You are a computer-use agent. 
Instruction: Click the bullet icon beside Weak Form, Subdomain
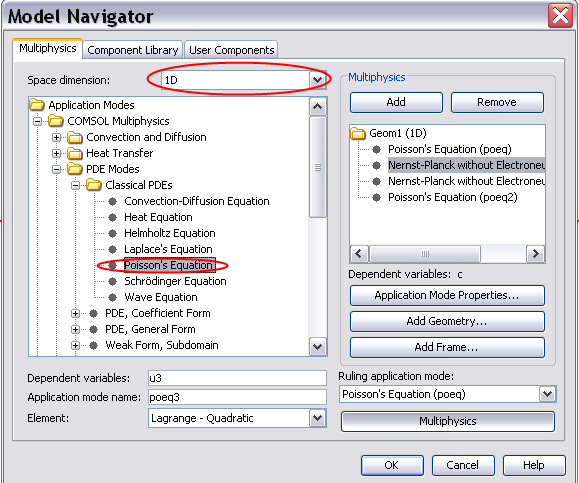(94, 345)
